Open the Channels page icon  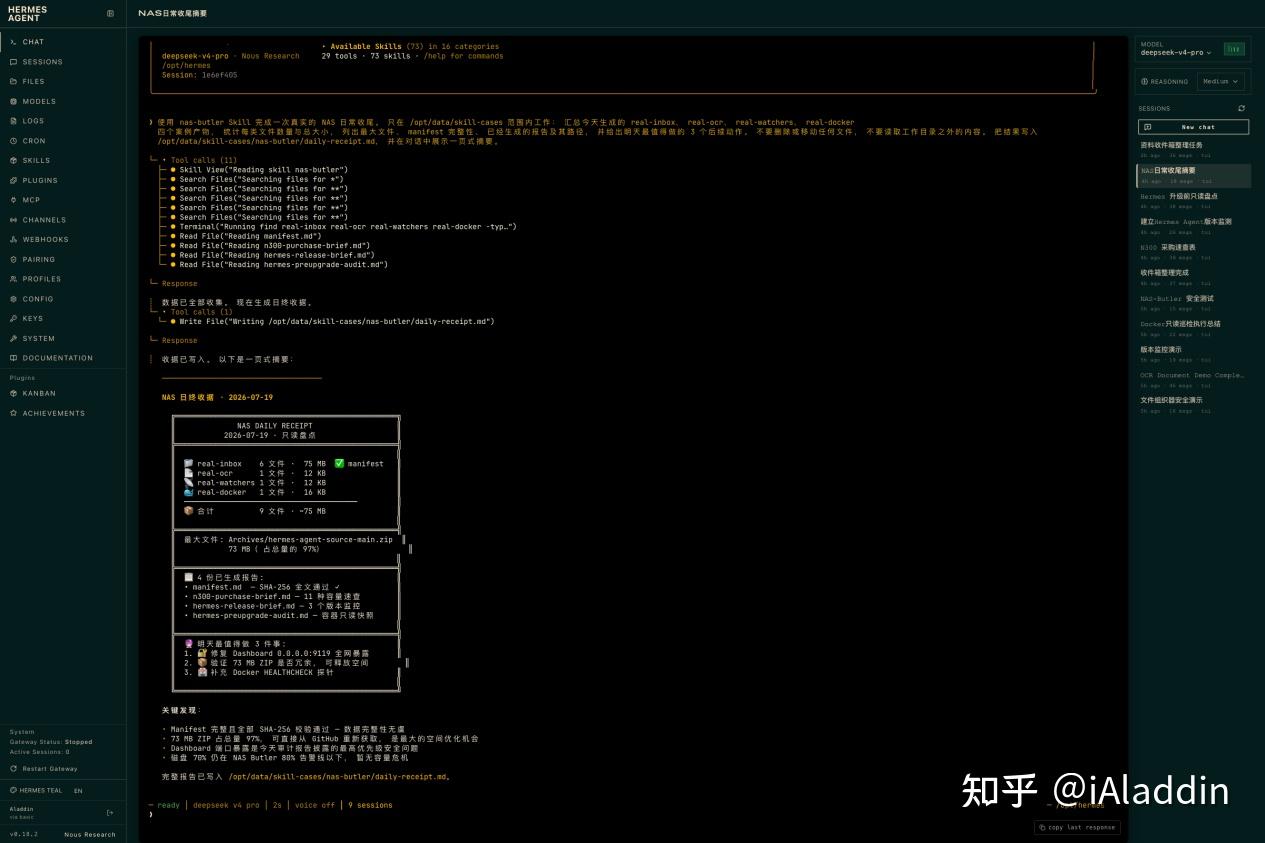tap(13, 220)
